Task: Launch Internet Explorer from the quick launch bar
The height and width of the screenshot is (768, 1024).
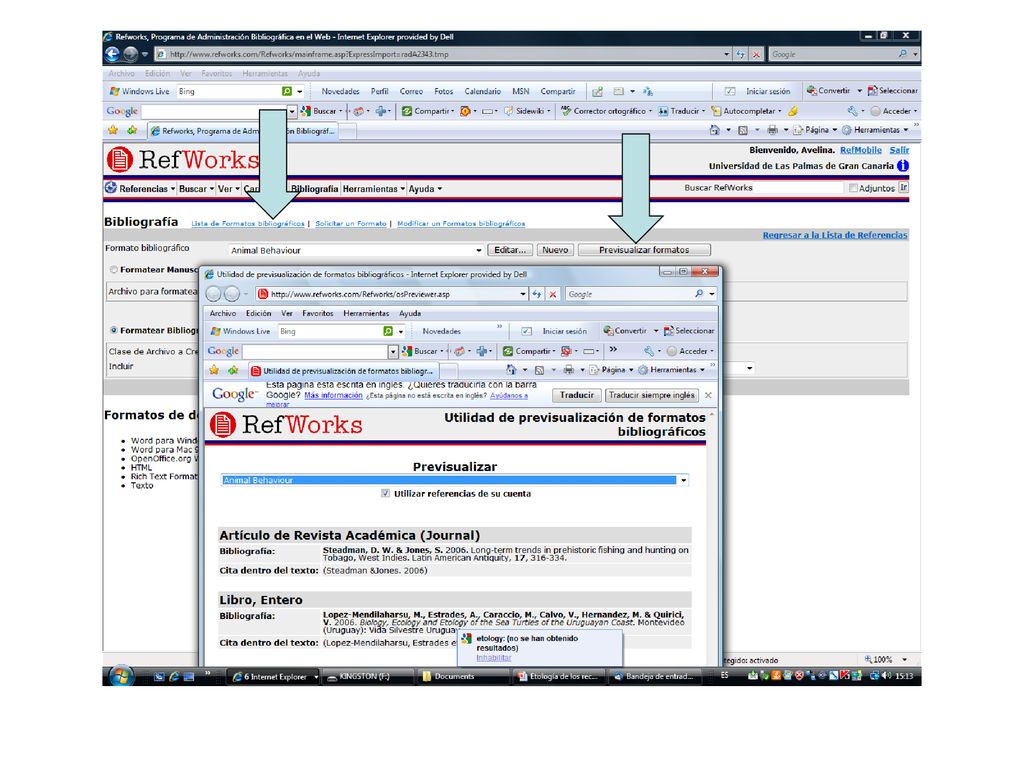Action: pyautogui.click(x=174, y=677)
